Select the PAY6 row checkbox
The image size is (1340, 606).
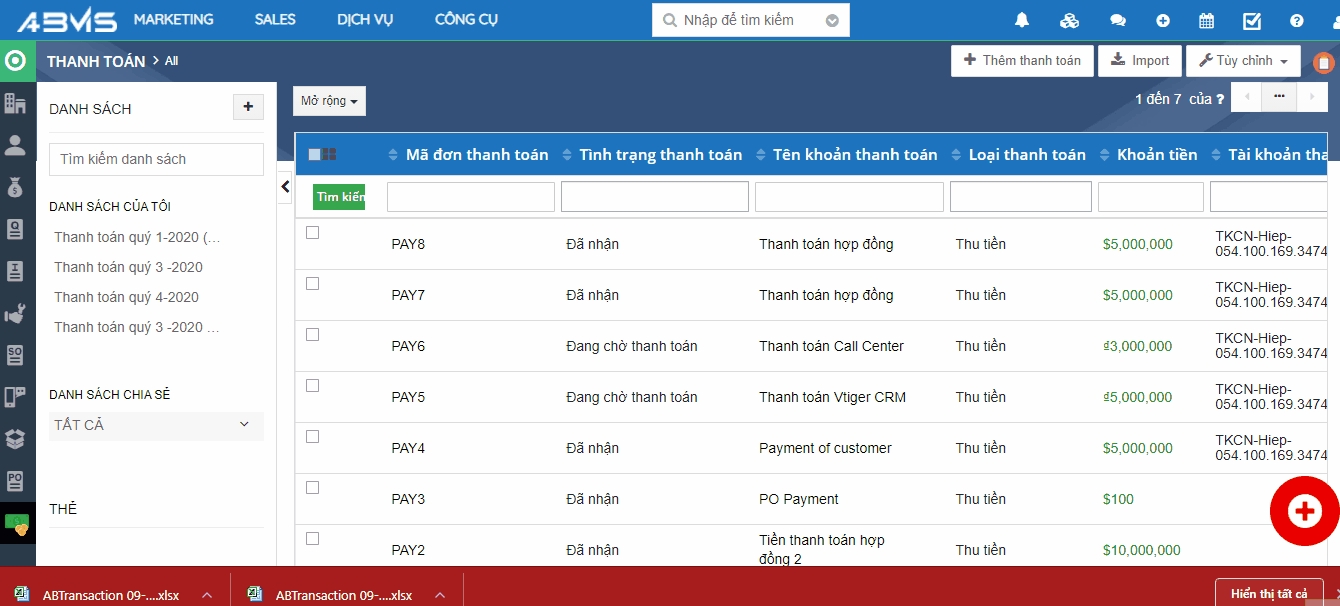[x=312, y=335]
